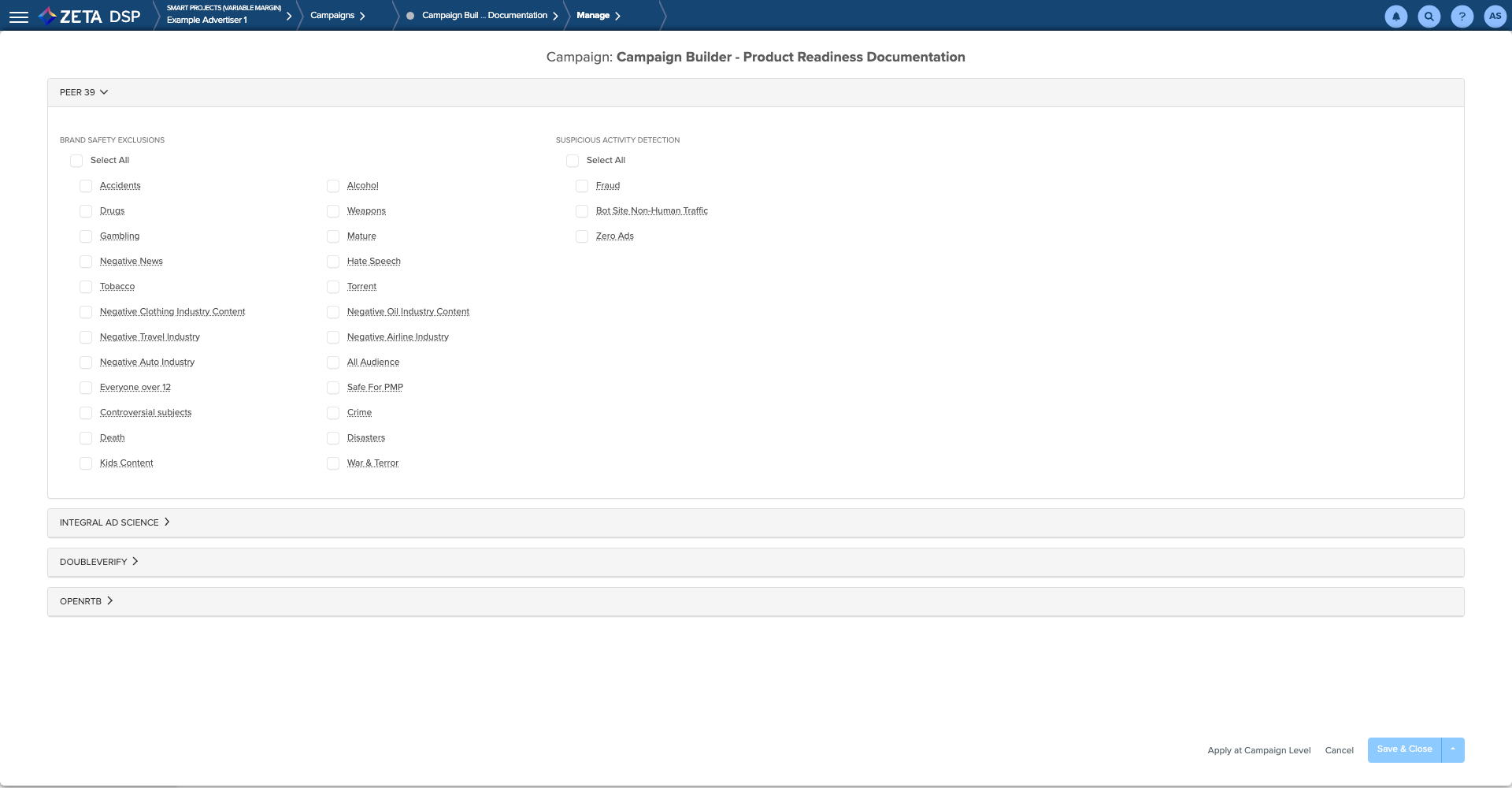The width and height of the screenshot is (1512, 788).
Task: Expand the DoubleVerify section
Action: tap(99, 562)
